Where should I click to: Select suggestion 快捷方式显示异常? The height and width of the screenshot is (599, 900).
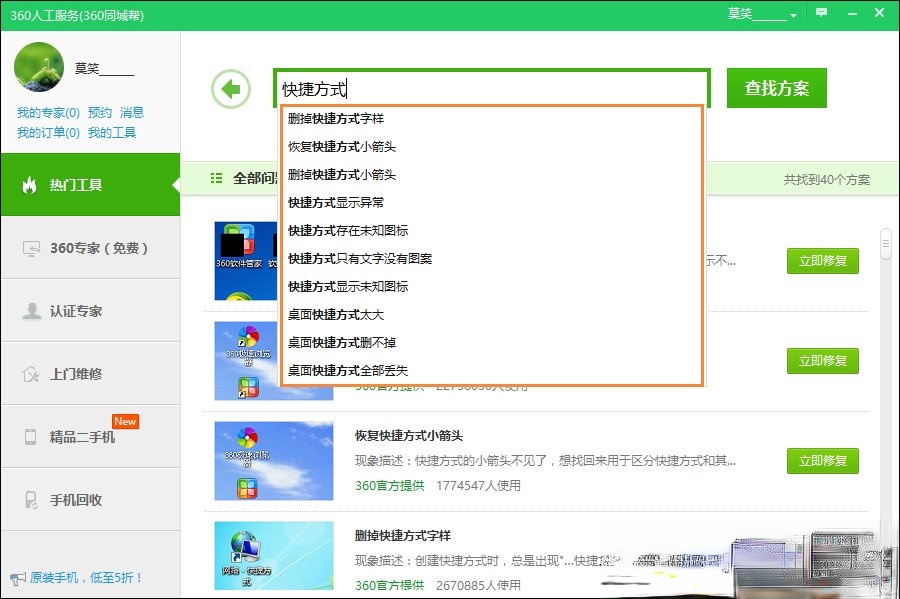491,203
